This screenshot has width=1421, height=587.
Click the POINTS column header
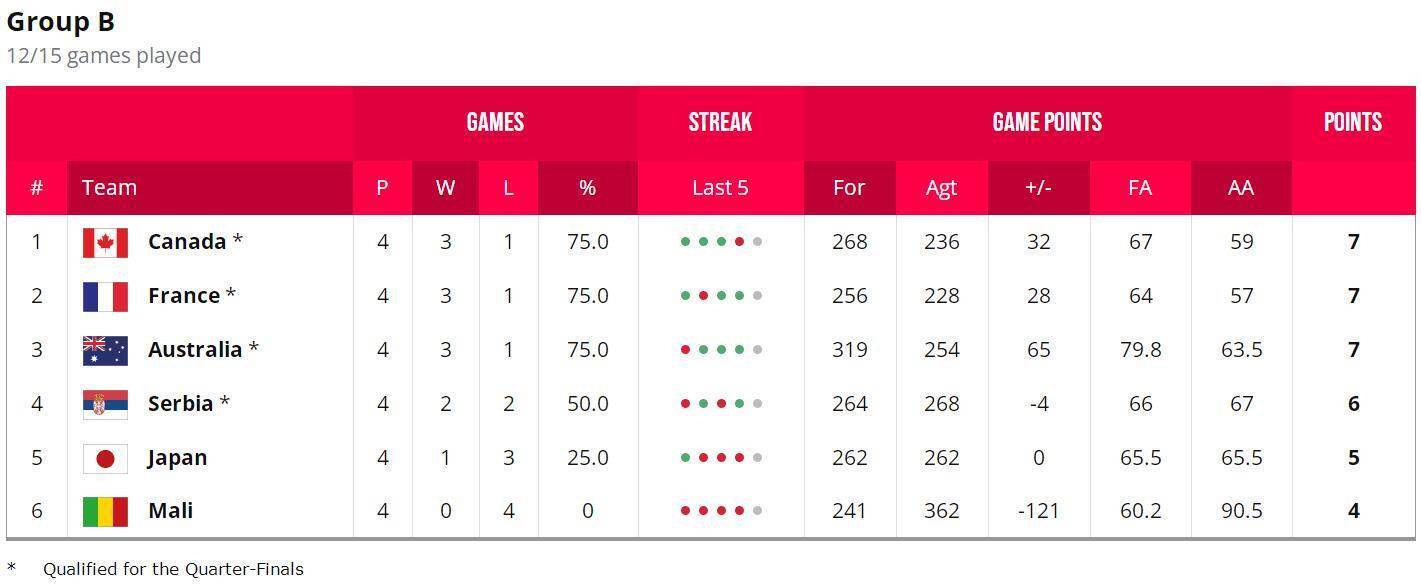tap(1353, 122)
